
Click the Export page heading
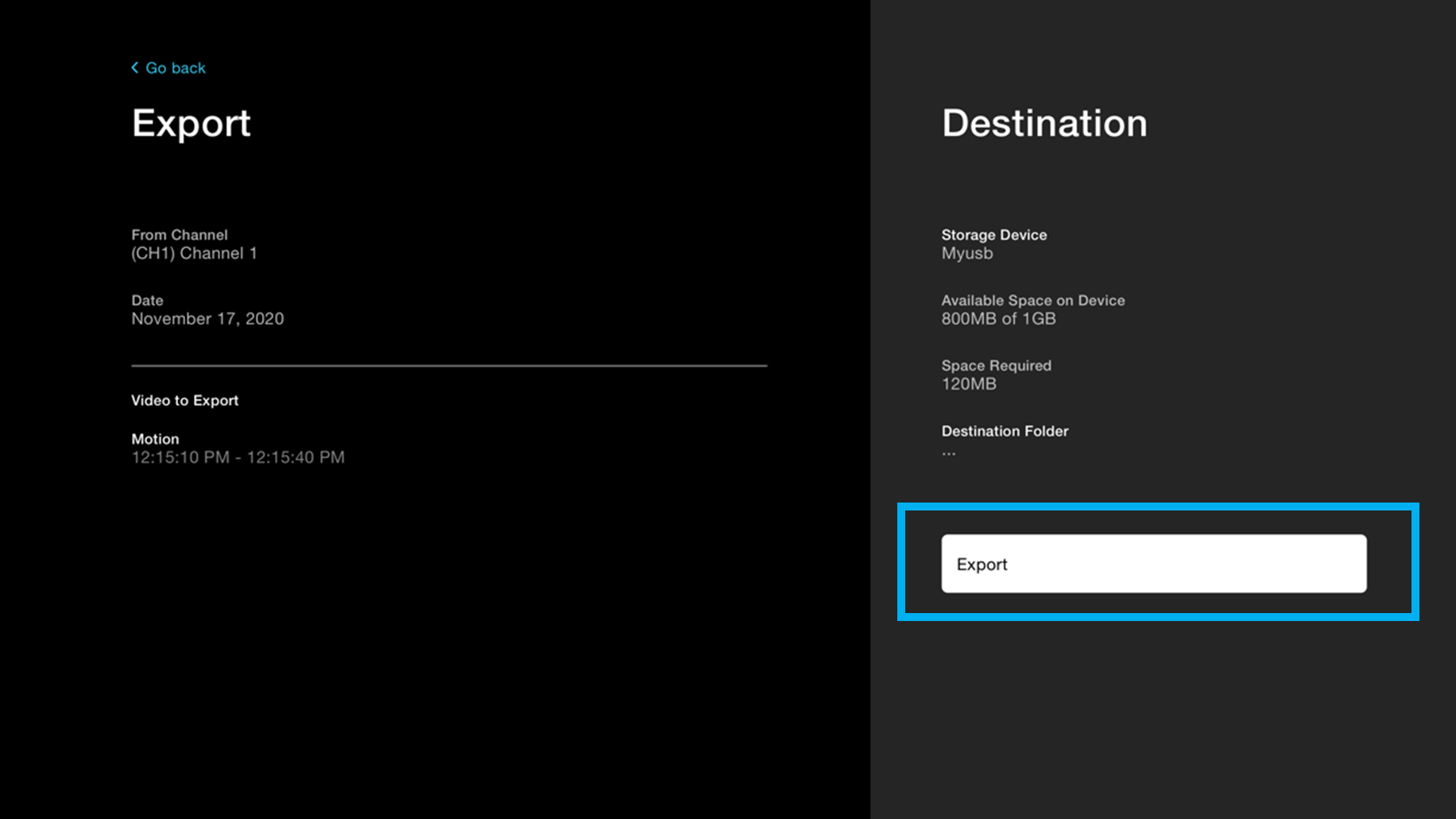pos(192,124)
